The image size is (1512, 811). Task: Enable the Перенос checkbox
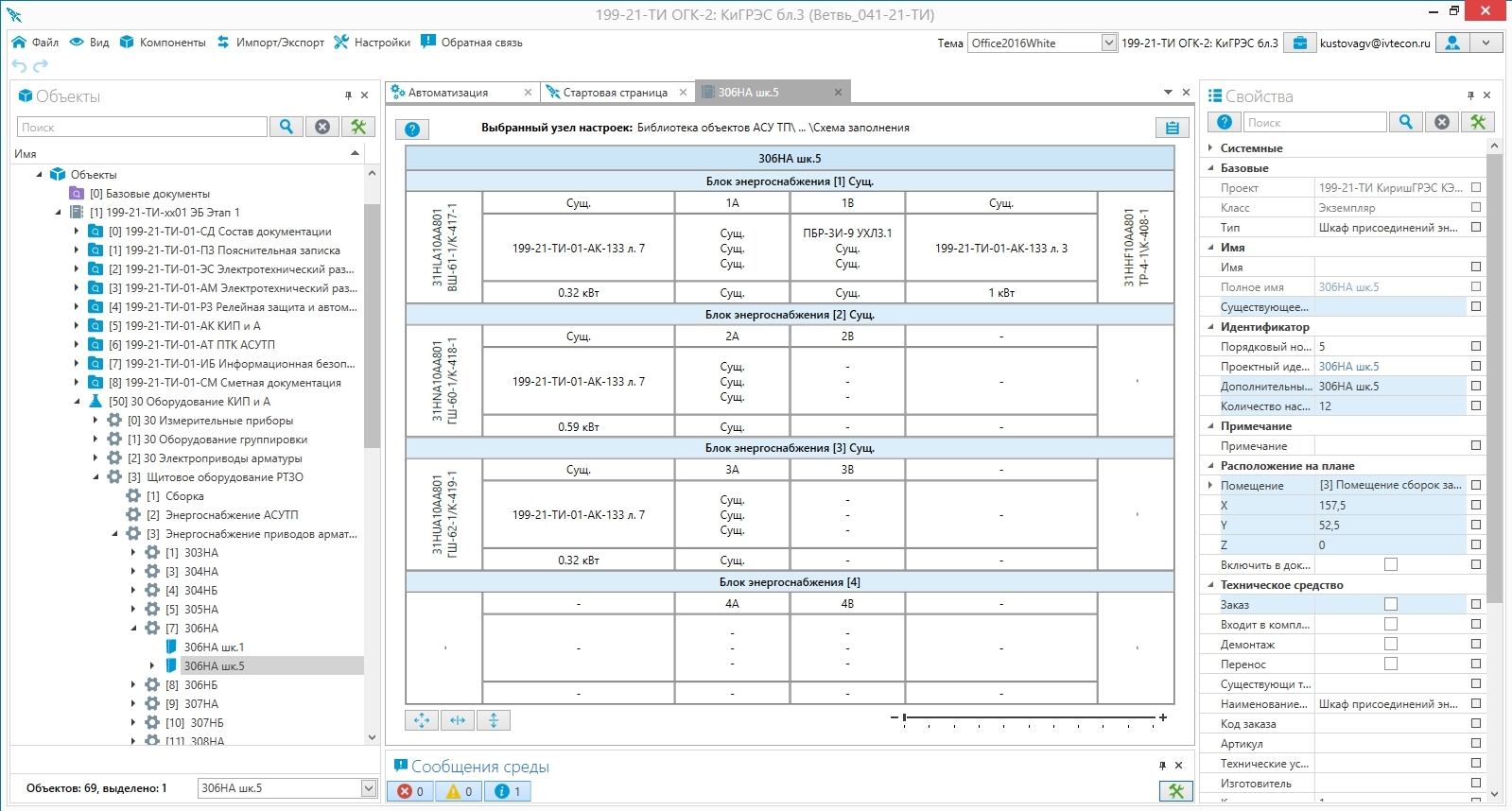pyautogui.click(x=1390, y=664)
